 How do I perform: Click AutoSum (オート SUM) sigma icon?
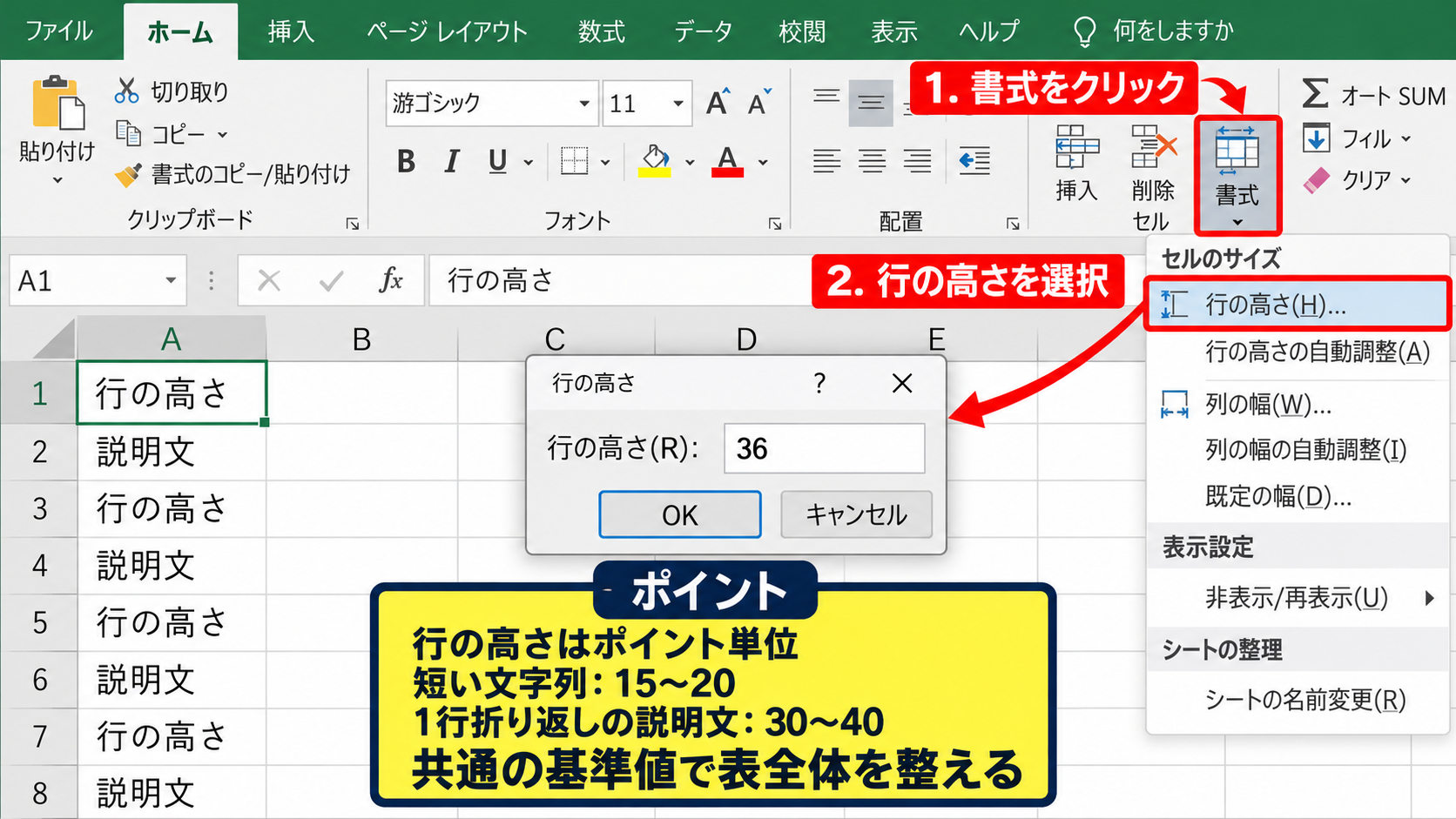pos(1315,94)
